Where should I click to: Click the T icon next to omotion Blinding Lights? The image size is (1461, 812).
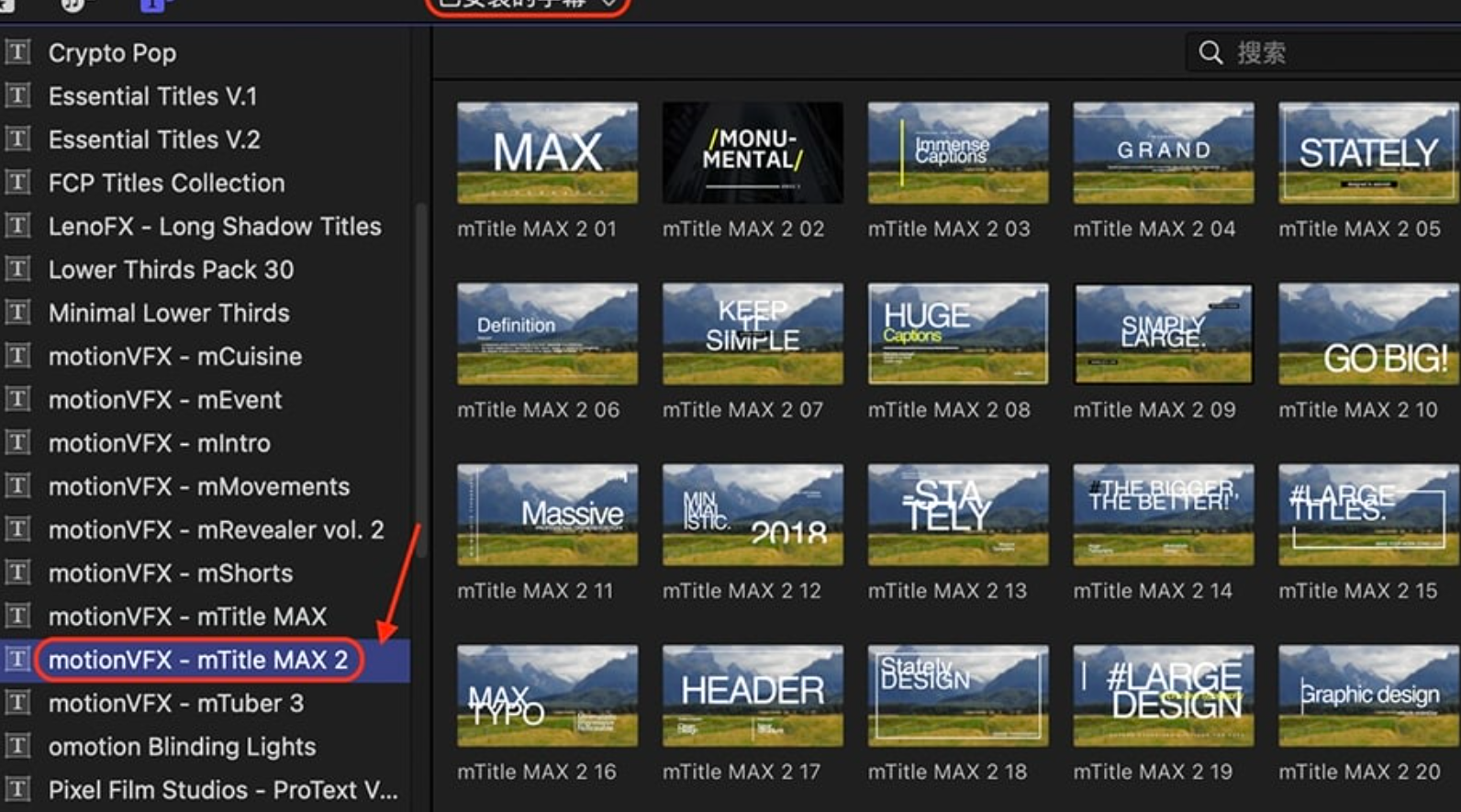[x=17, y=746]
